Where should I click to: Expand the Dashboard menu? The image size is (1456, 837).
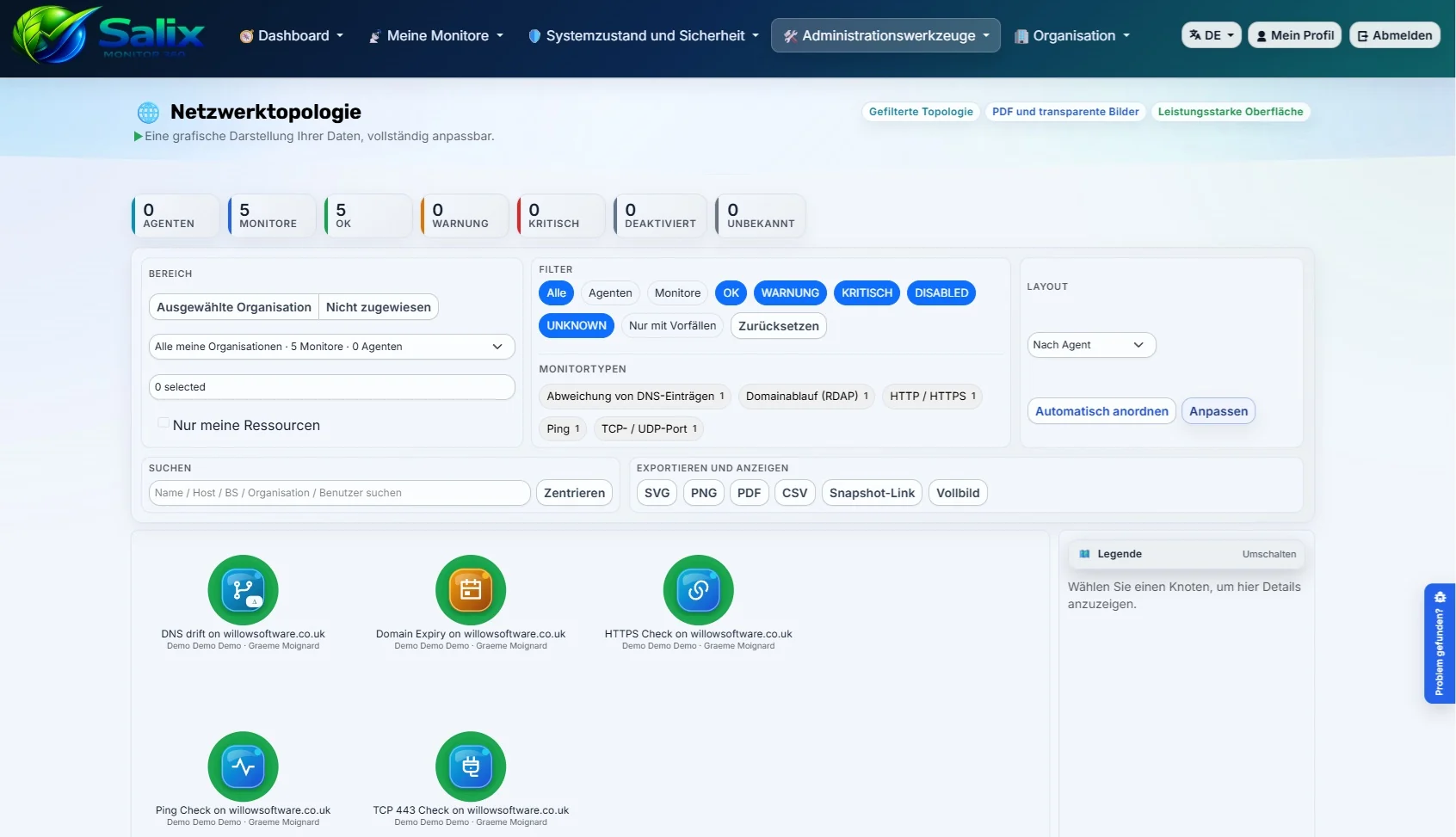coord(292,35)
